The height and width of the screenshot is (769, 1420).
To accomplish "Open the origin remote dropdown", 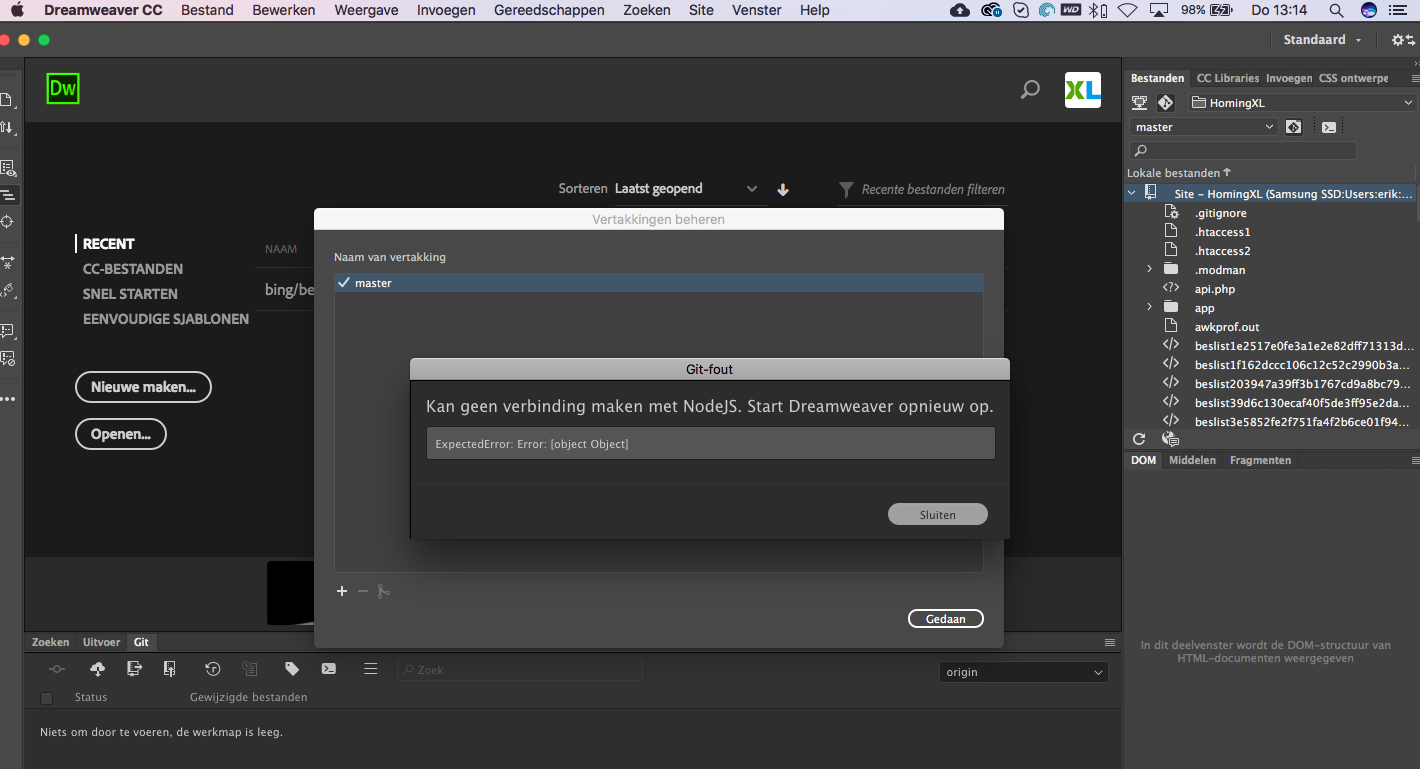I will pyautogui.click(x=1023, y=672).
